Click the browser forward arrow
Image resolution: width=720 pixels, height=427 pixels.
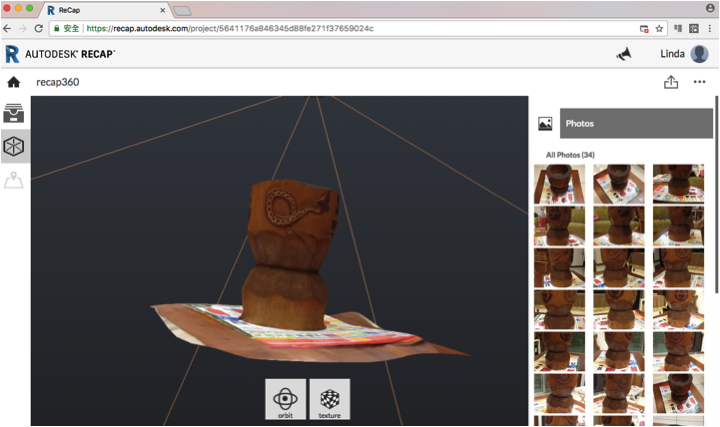click(x=22, y=28)
